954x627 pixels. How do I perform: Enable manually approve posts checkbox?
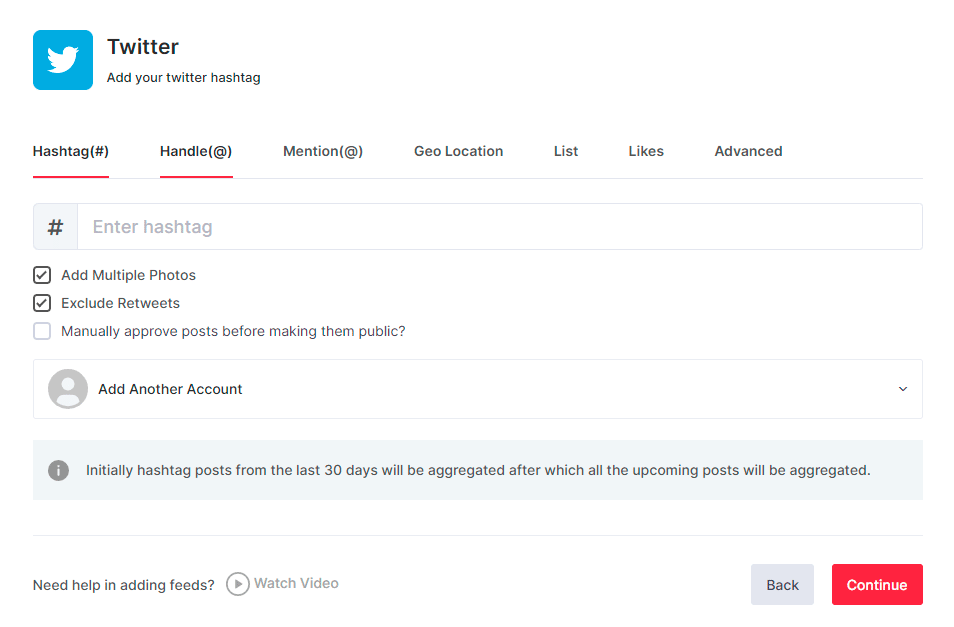42,331
